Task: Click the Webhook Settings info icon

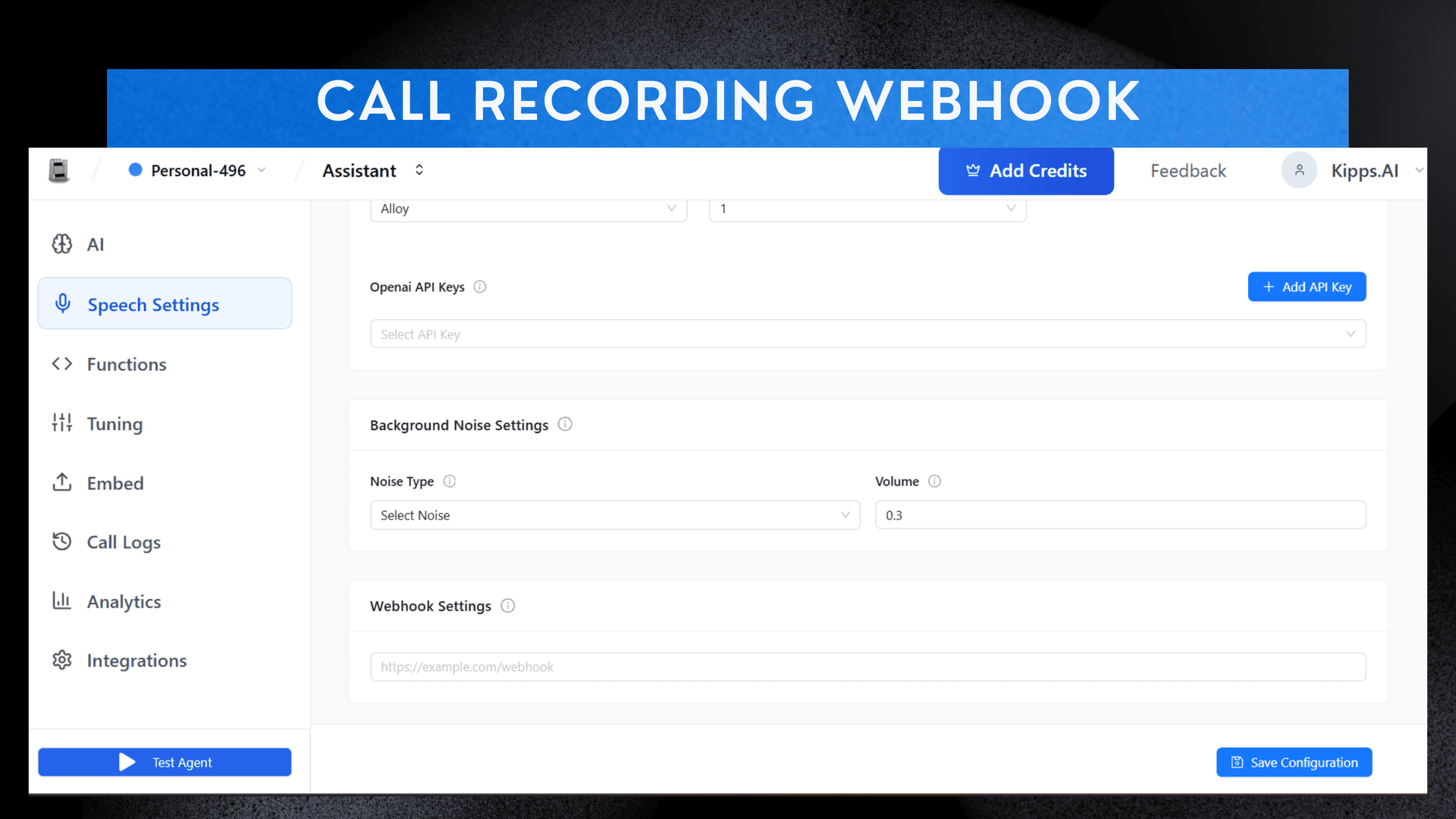Action: (507, 606)
